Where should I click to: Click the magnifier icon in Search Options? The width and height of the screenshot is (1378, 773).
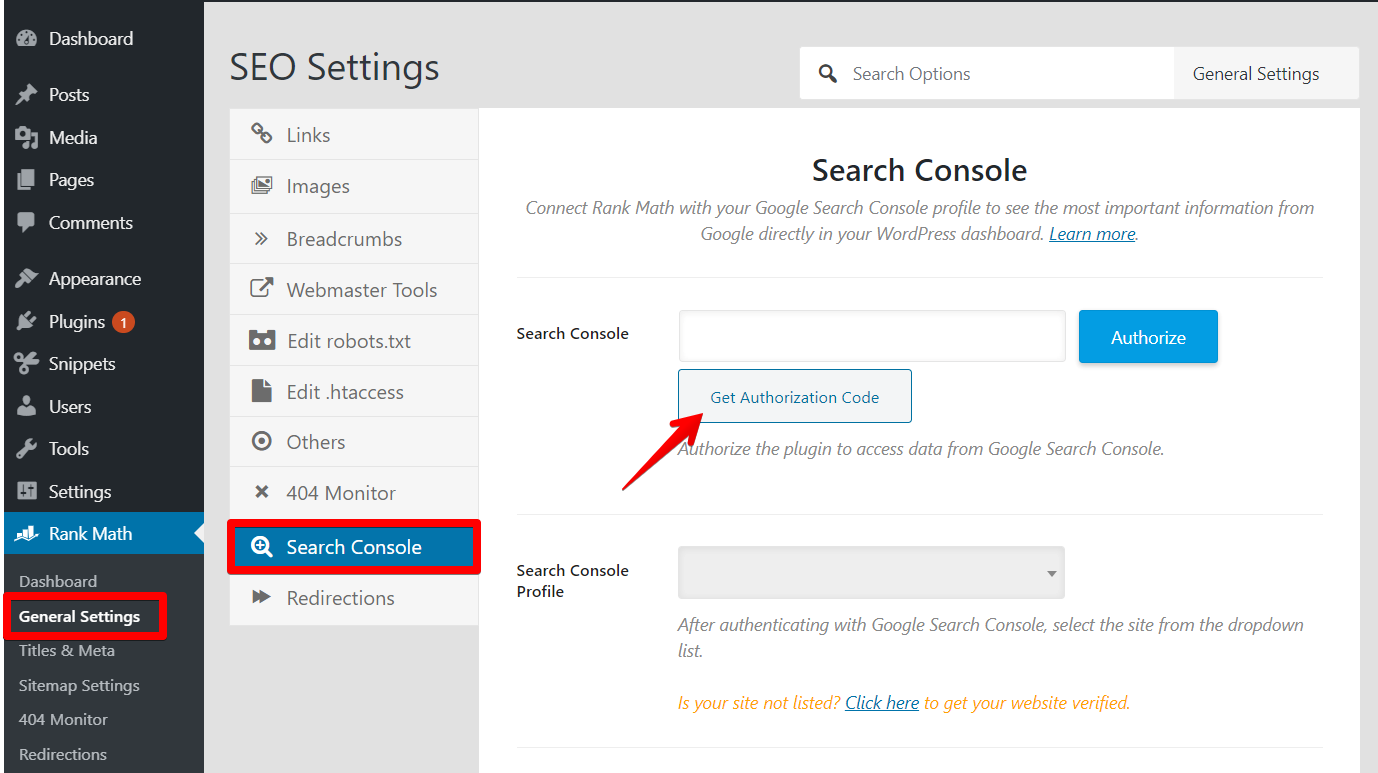point(828,74)
